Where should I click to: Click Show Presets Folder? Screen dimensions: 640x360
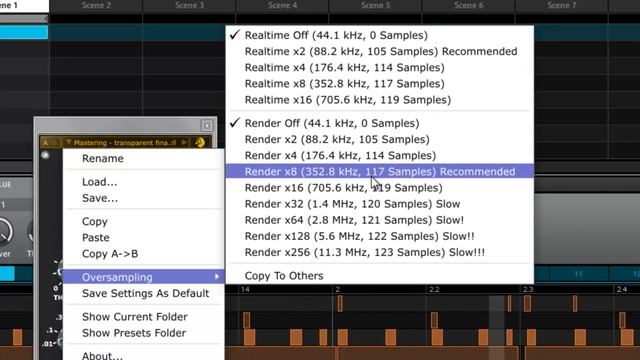click(134, 333)
